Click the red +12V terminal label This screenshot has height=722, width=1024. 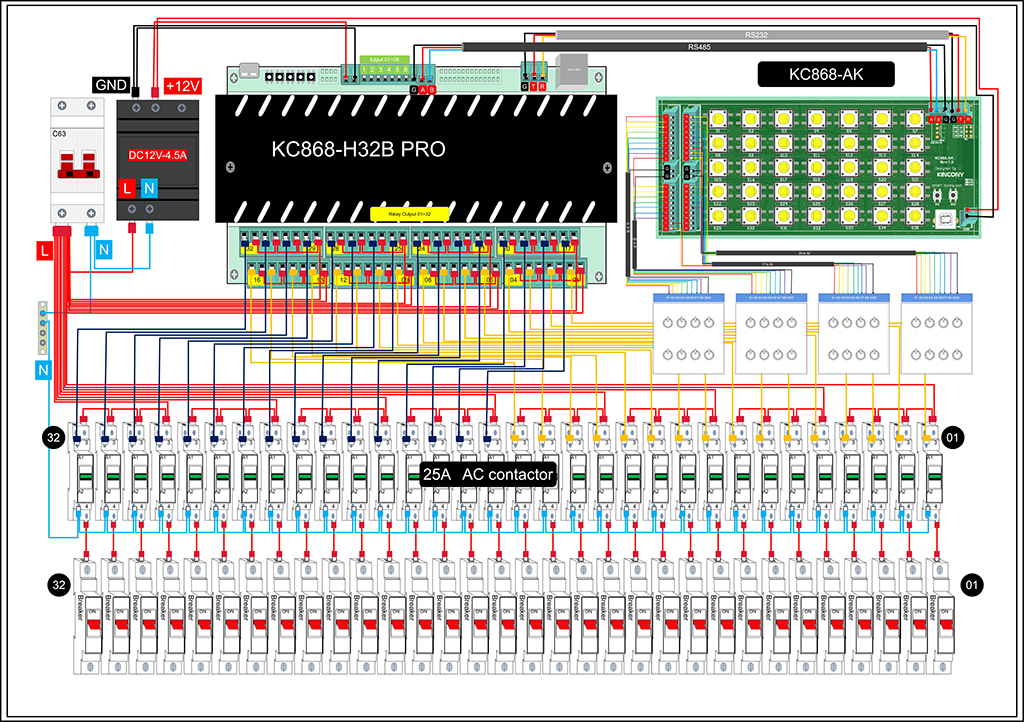point(182,87)
